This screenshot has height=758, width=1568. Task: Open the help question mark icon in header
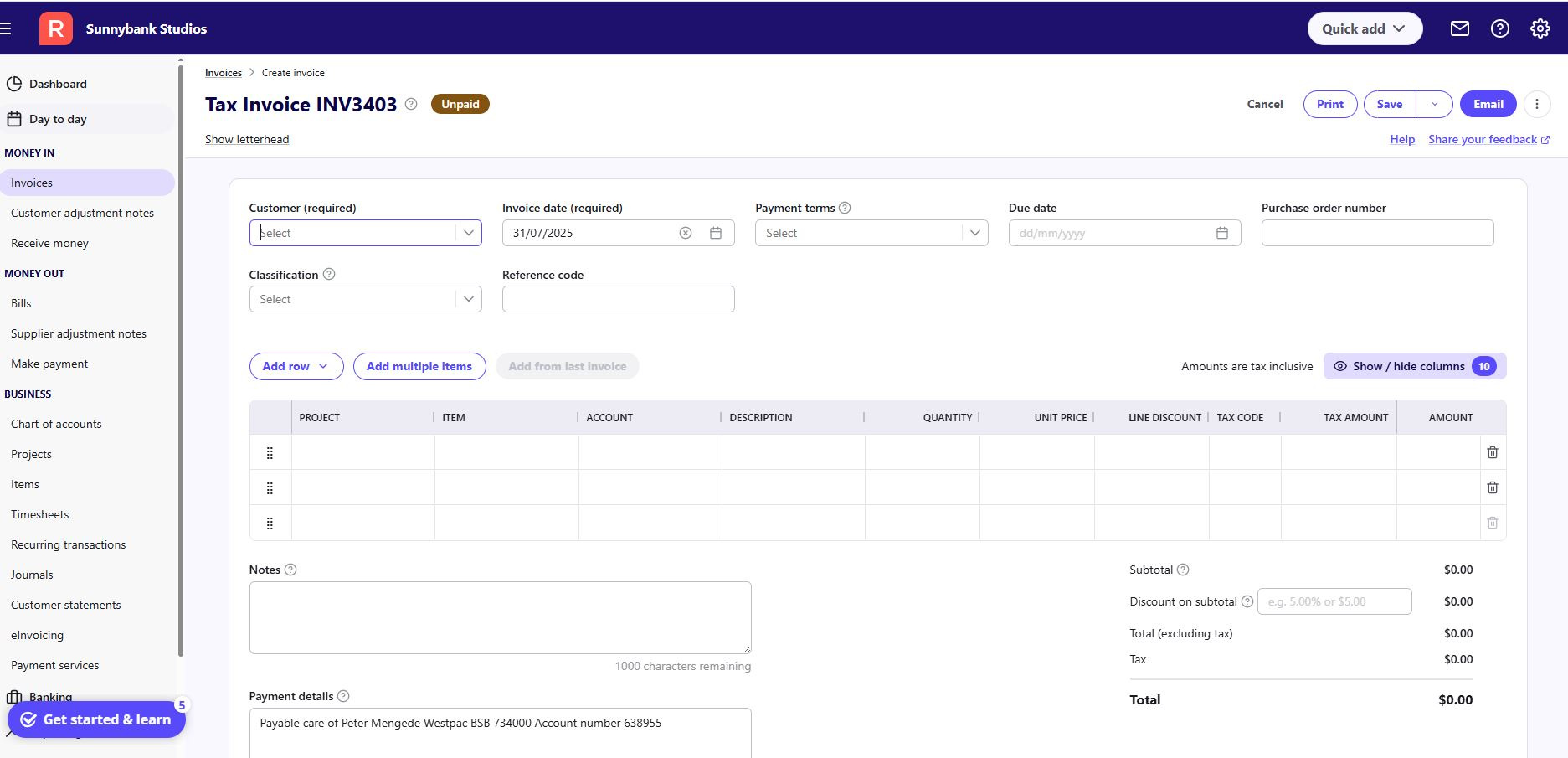click(1499, 28)
